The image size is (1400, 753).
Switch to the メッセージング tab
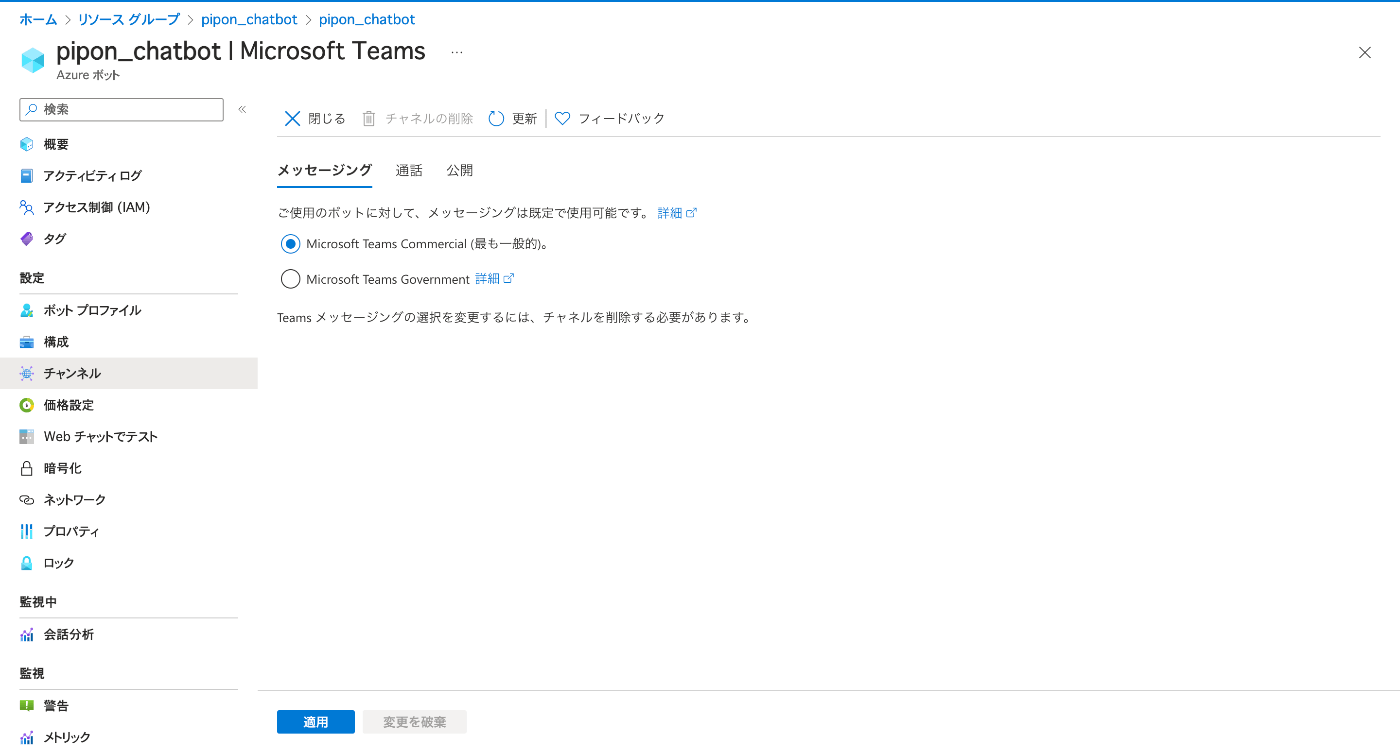tap(324, 170)
